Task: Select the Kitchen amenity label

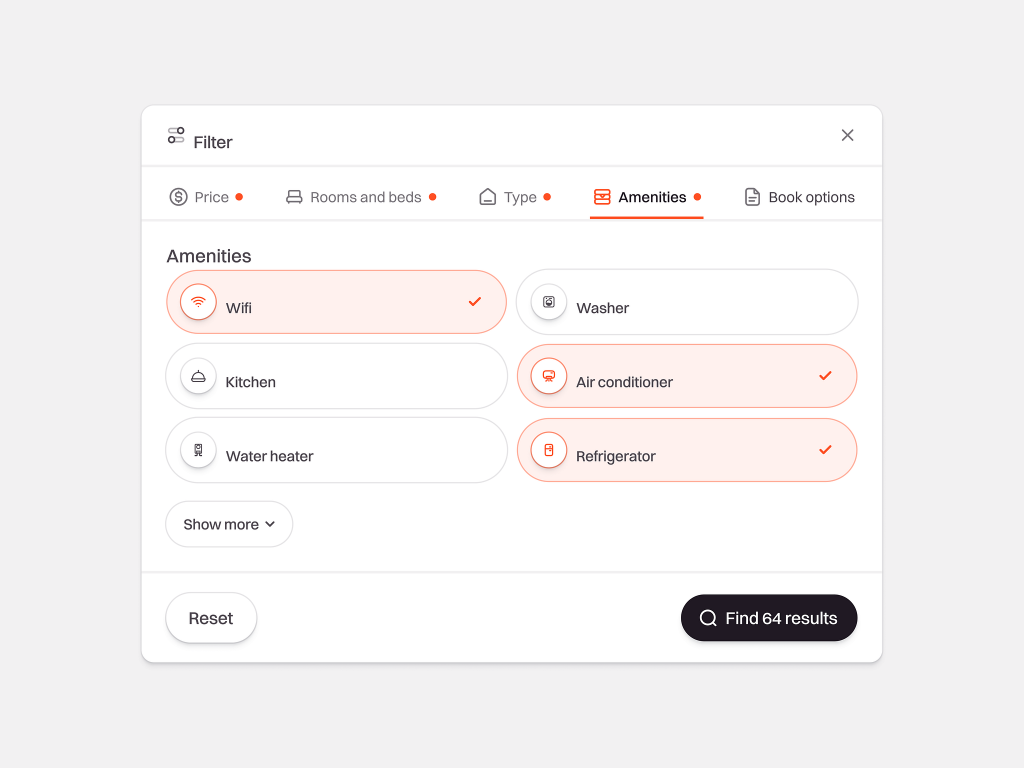Action: 250,382
